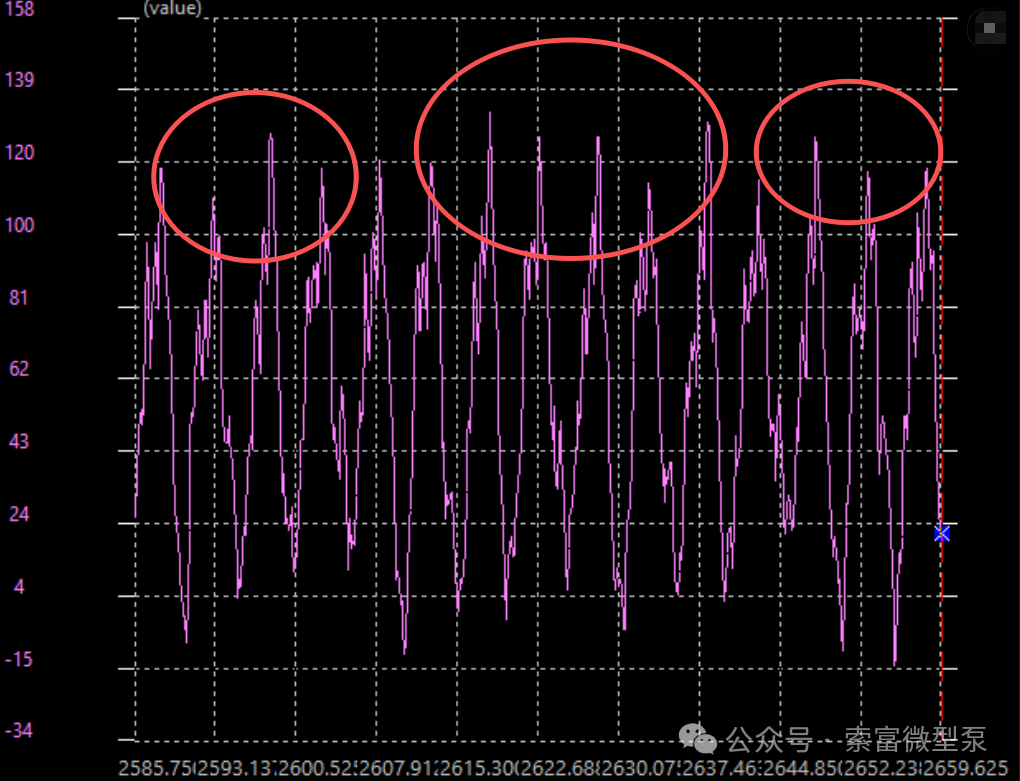Click the gray square icon top-right

[x=989, y=28]
